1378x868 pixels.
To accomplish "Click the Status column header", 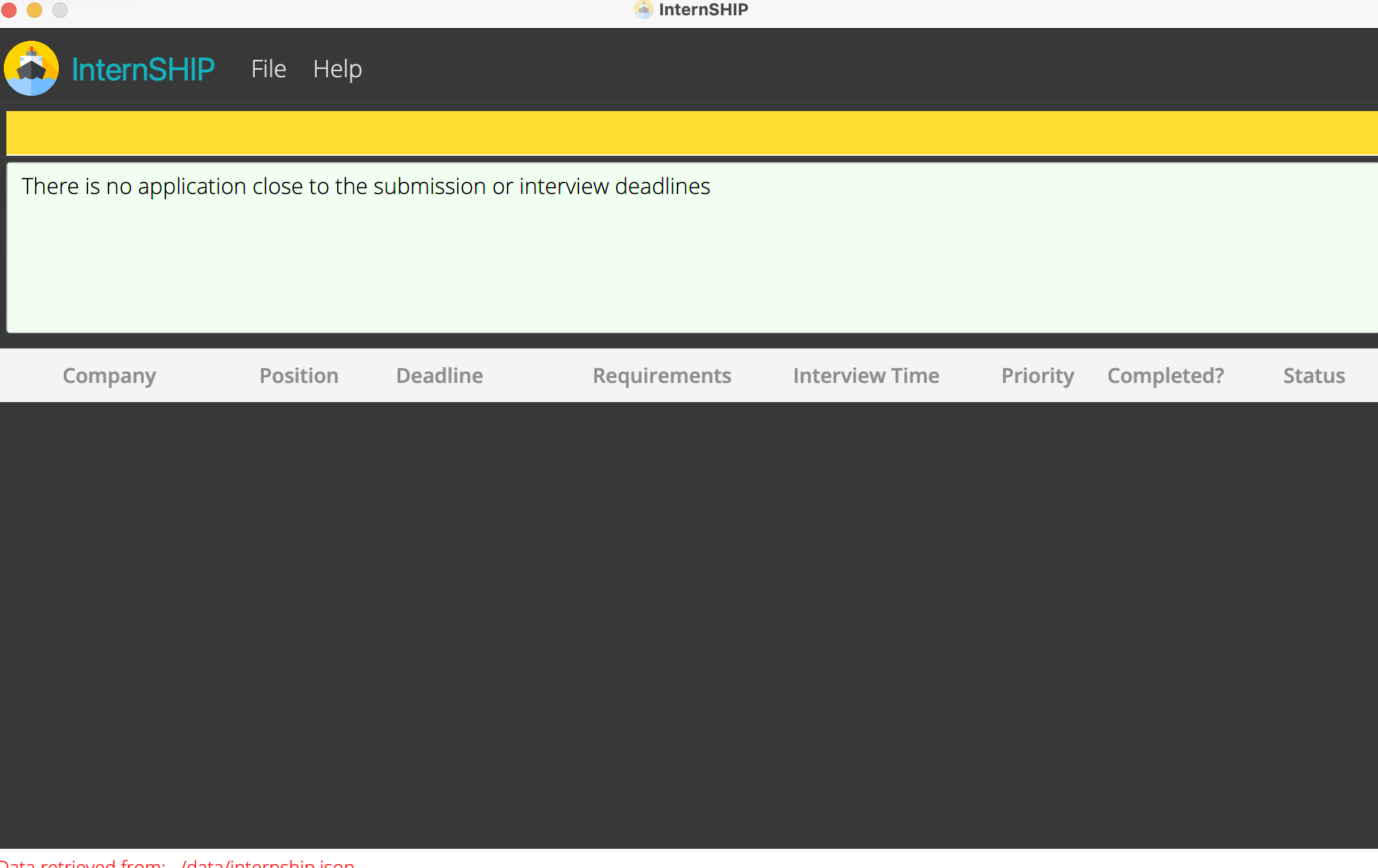I will pyautogui.click(x=1314, y=375).
